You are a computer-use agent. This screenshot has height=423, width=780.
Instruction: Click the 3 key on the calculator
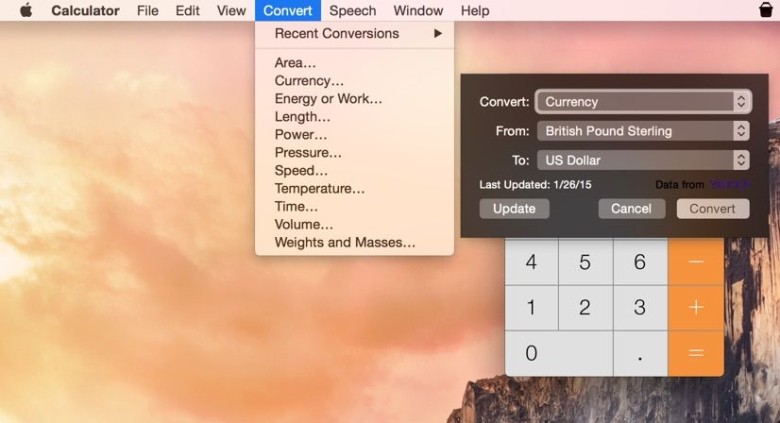click(x=640, y=308)
